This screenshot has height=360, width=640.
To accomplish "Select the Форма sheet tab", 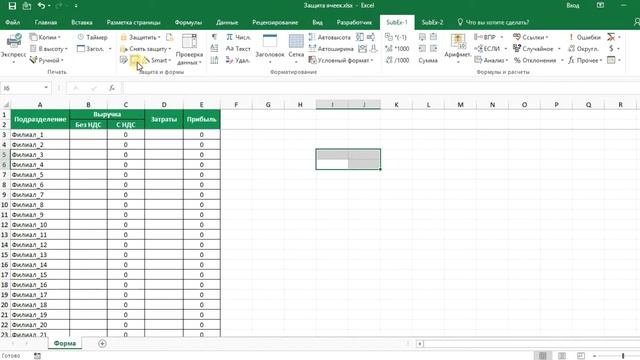I will click(64, 344).
